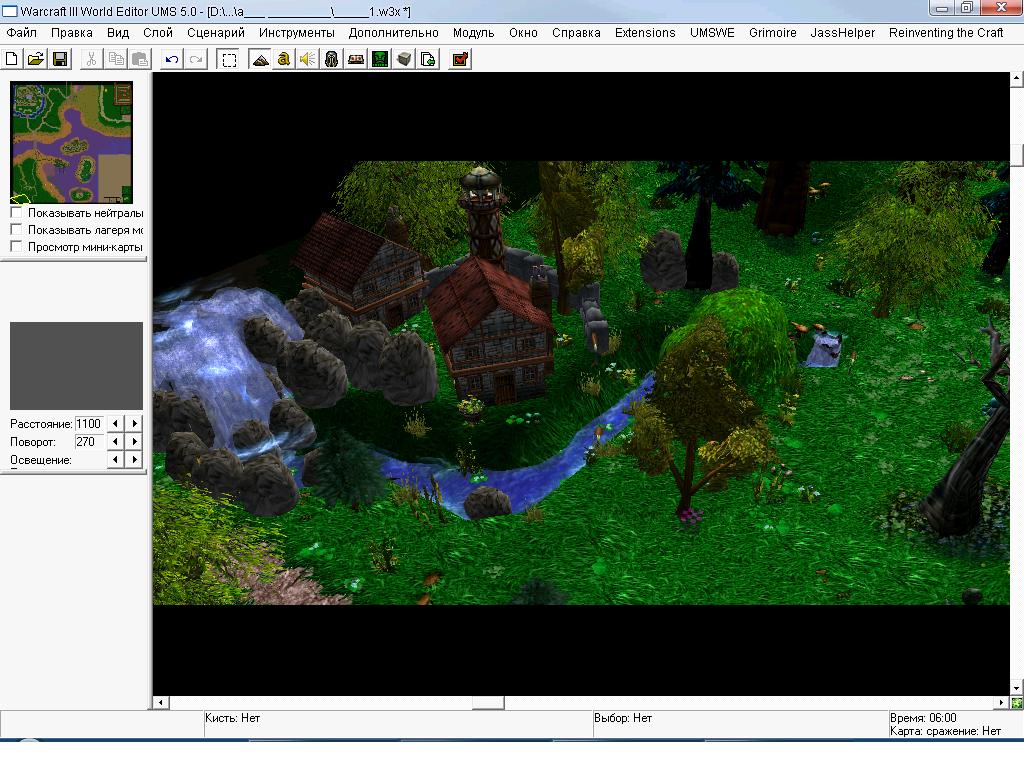Decrease Расстояние with left arrow
The height and width of the screenshot is (768, 1024).
[116, 423]
